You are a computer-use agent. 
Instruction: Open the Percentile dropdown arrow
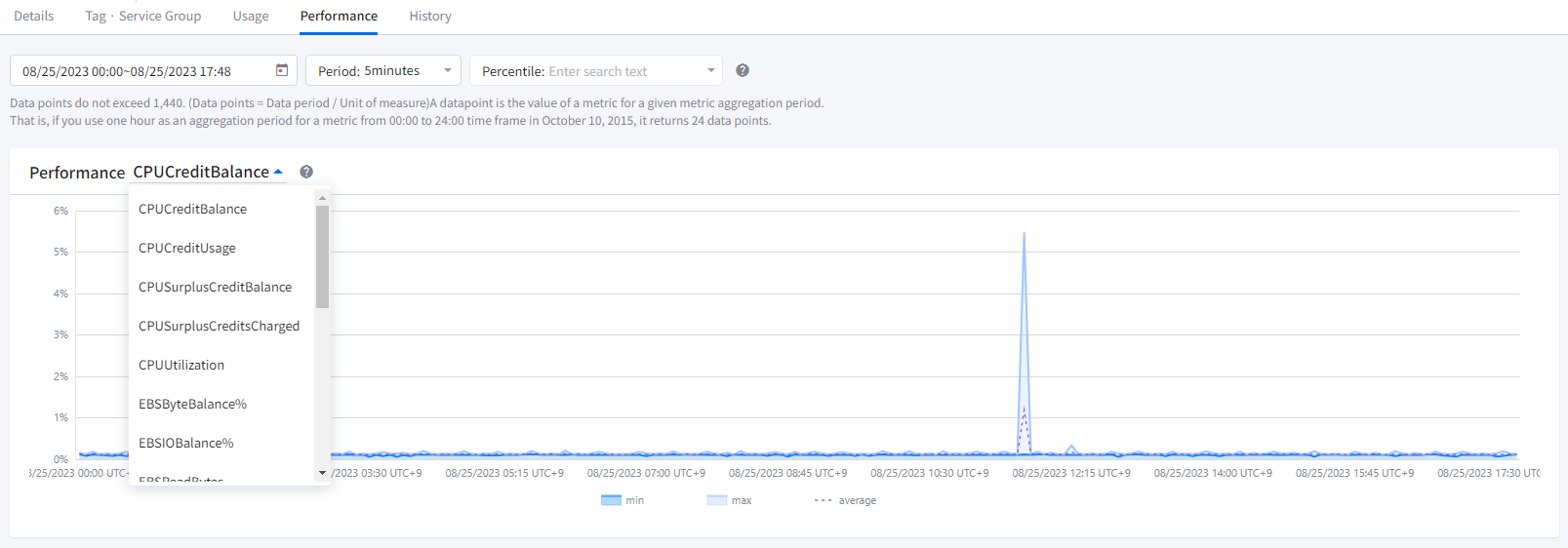711,71
